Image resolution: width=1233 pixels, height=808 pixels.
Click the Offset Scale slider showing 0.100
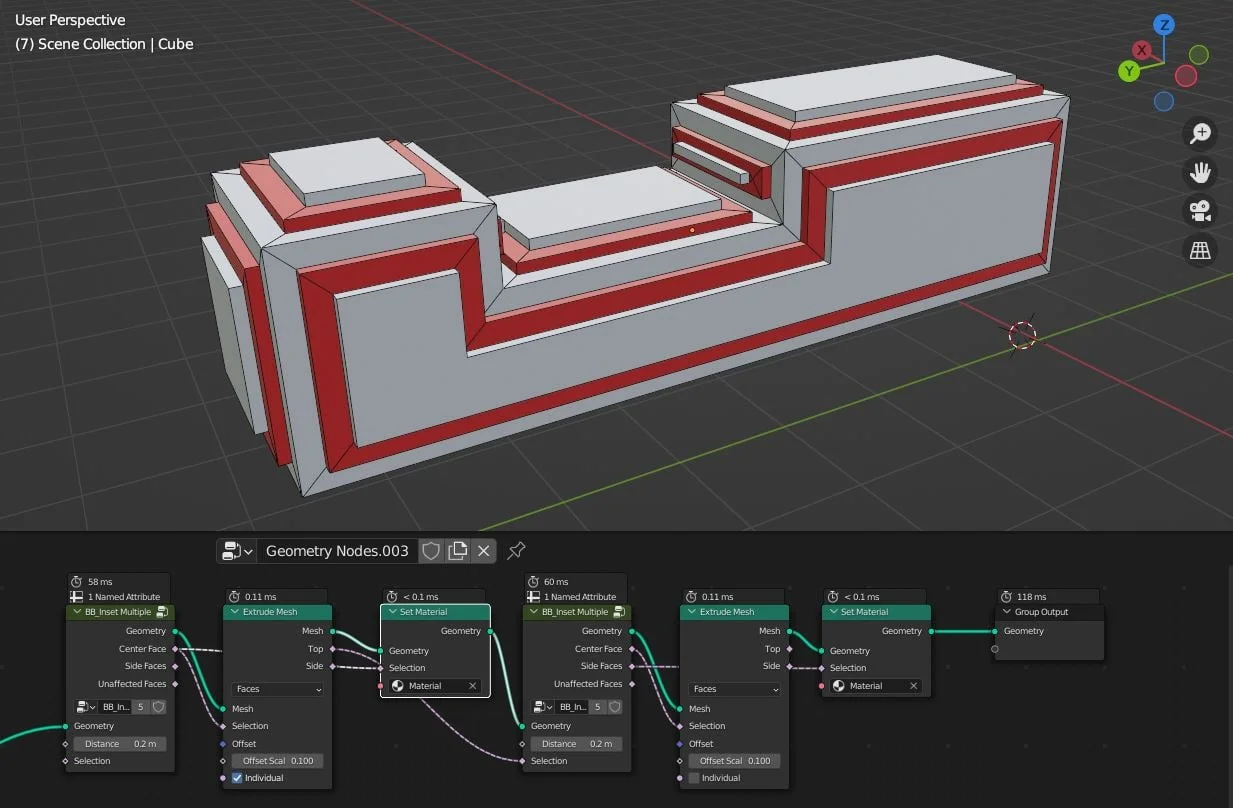(277, 760)
